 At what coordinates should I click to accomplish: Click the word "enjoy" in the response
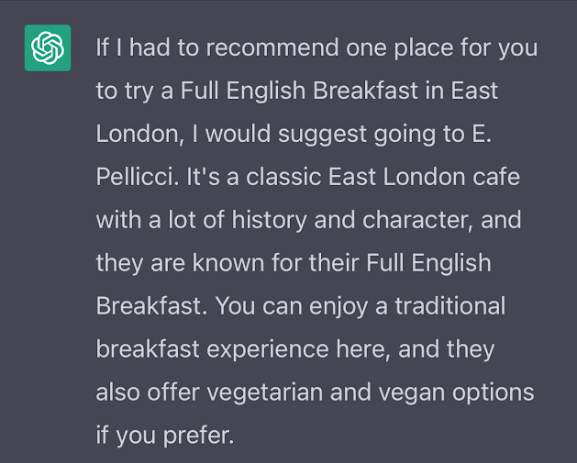pos(339,307)
